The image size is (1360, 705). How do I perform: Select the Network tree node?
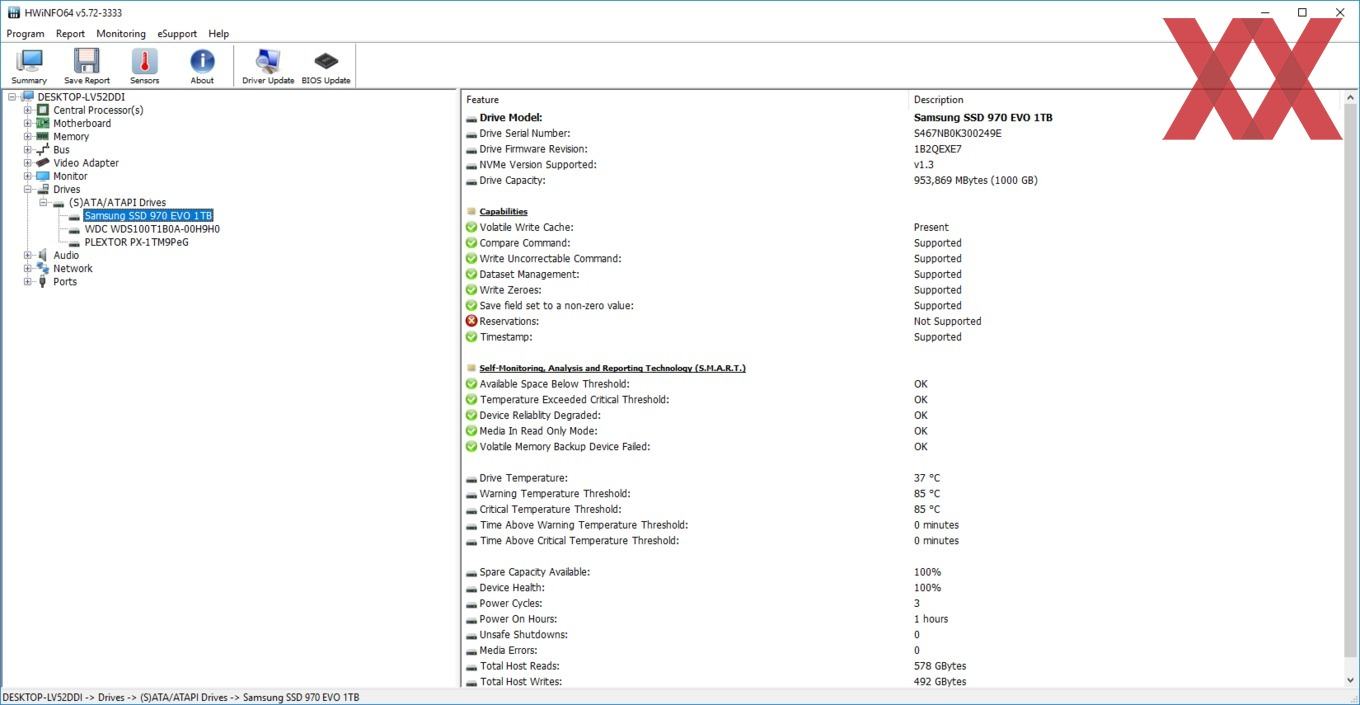pos(73,268)
